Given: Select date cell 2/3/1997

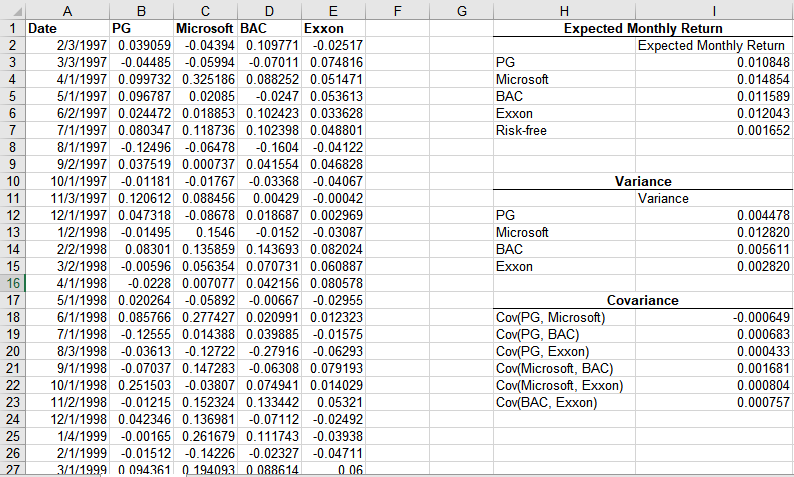Looking at the screenshot, I should click(67, 46).
